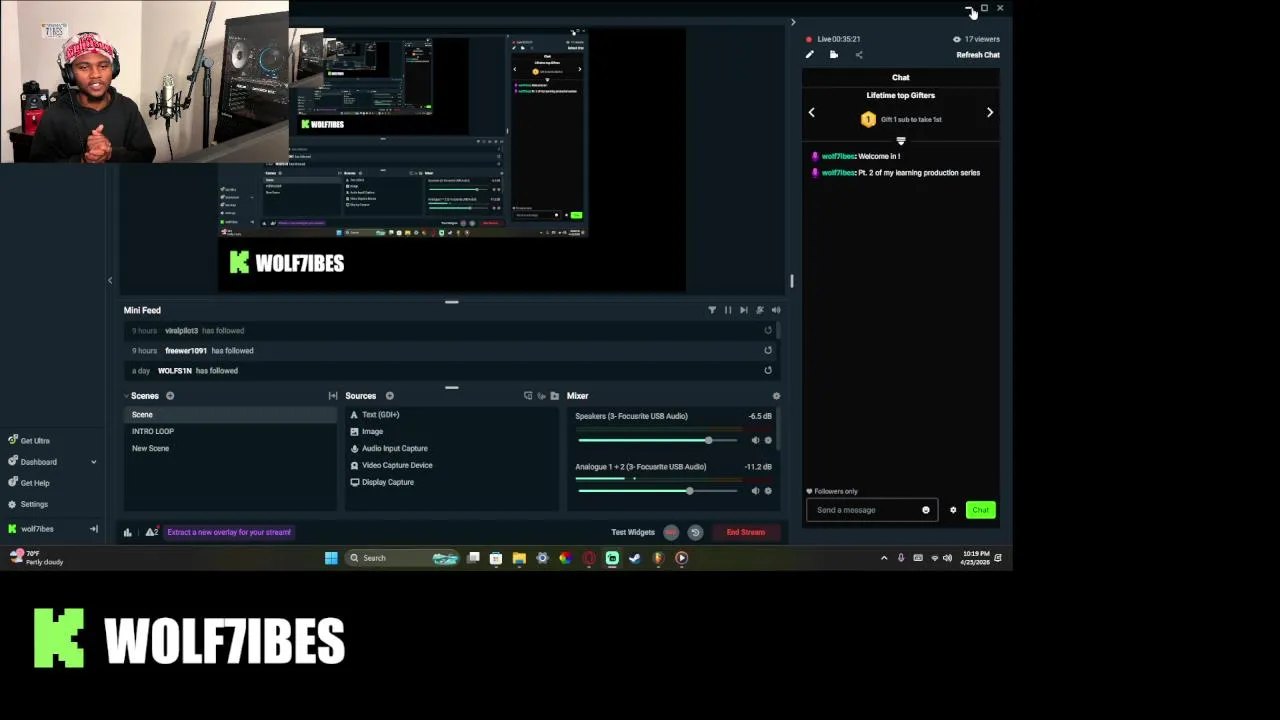Click Refresh Chat
Image resolution: width=1280 pixels, height=720 pixels.
[978, 55]
